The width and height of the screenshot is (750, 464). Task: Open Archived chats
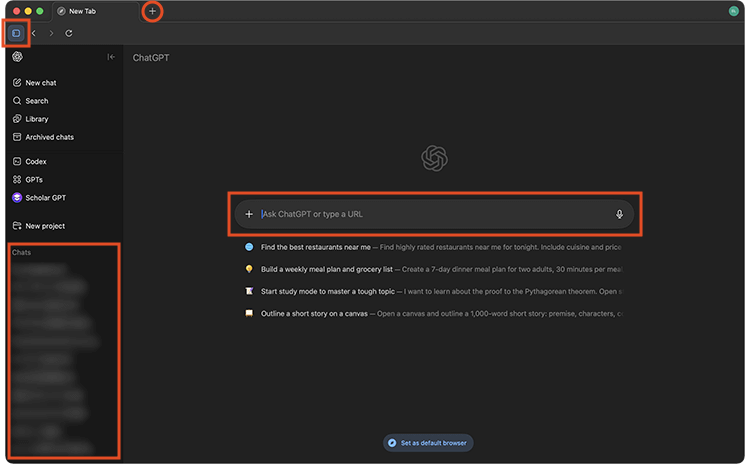49,137
